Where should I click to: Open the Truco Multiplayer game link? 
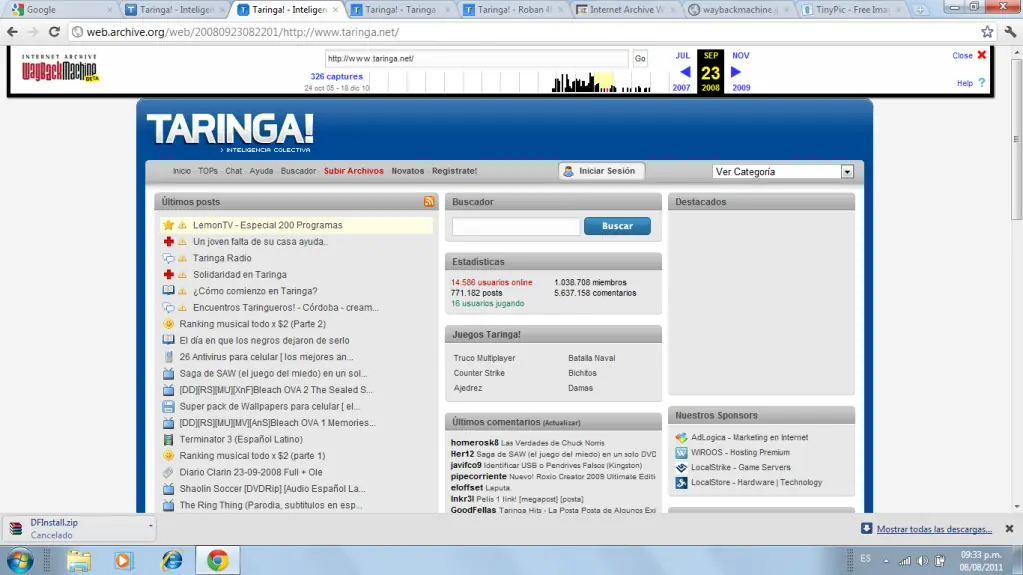[x=484, y=358]
